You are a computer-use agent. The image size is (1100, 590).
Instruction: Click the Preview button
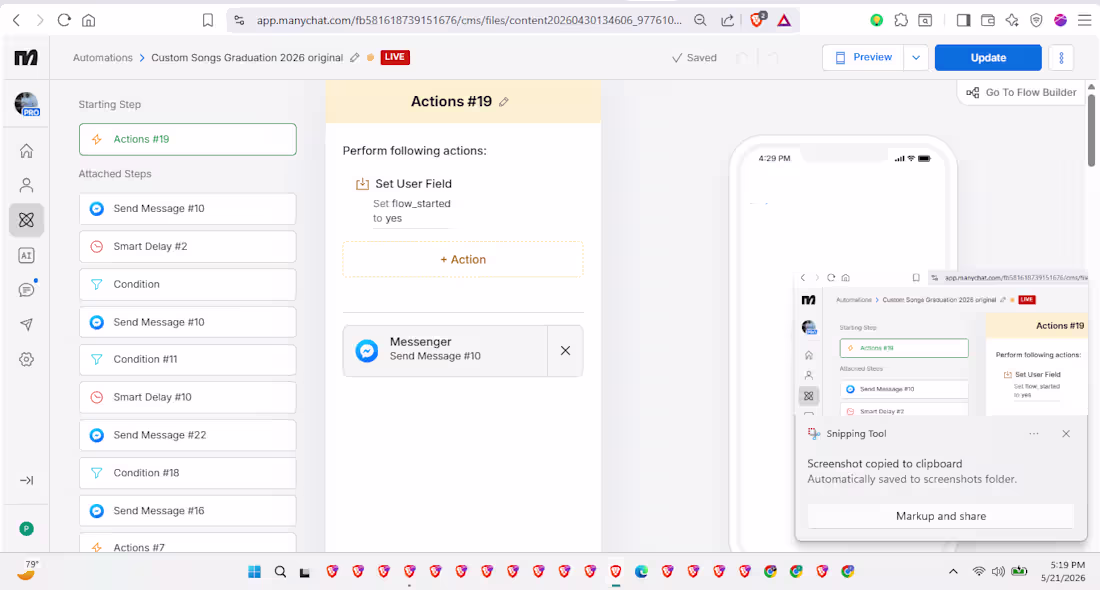(863, 58)
